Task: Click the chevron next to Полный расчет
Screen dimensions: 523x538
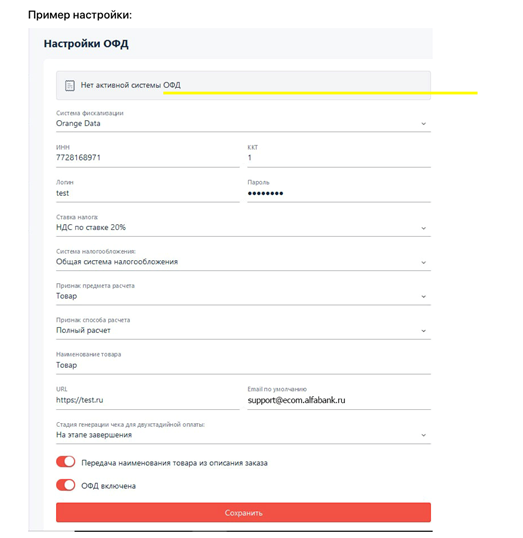Action: click(x=423, y=331)
